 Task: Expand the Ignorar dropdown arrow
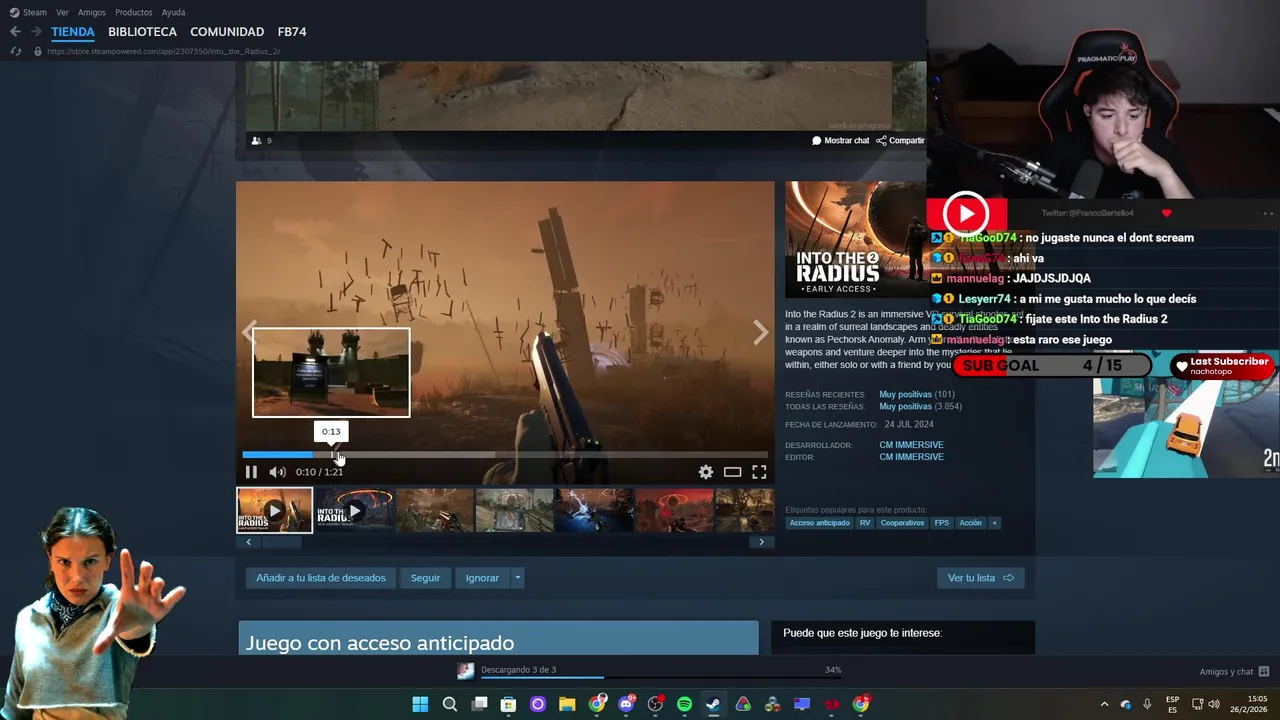(x=517, y=578)
